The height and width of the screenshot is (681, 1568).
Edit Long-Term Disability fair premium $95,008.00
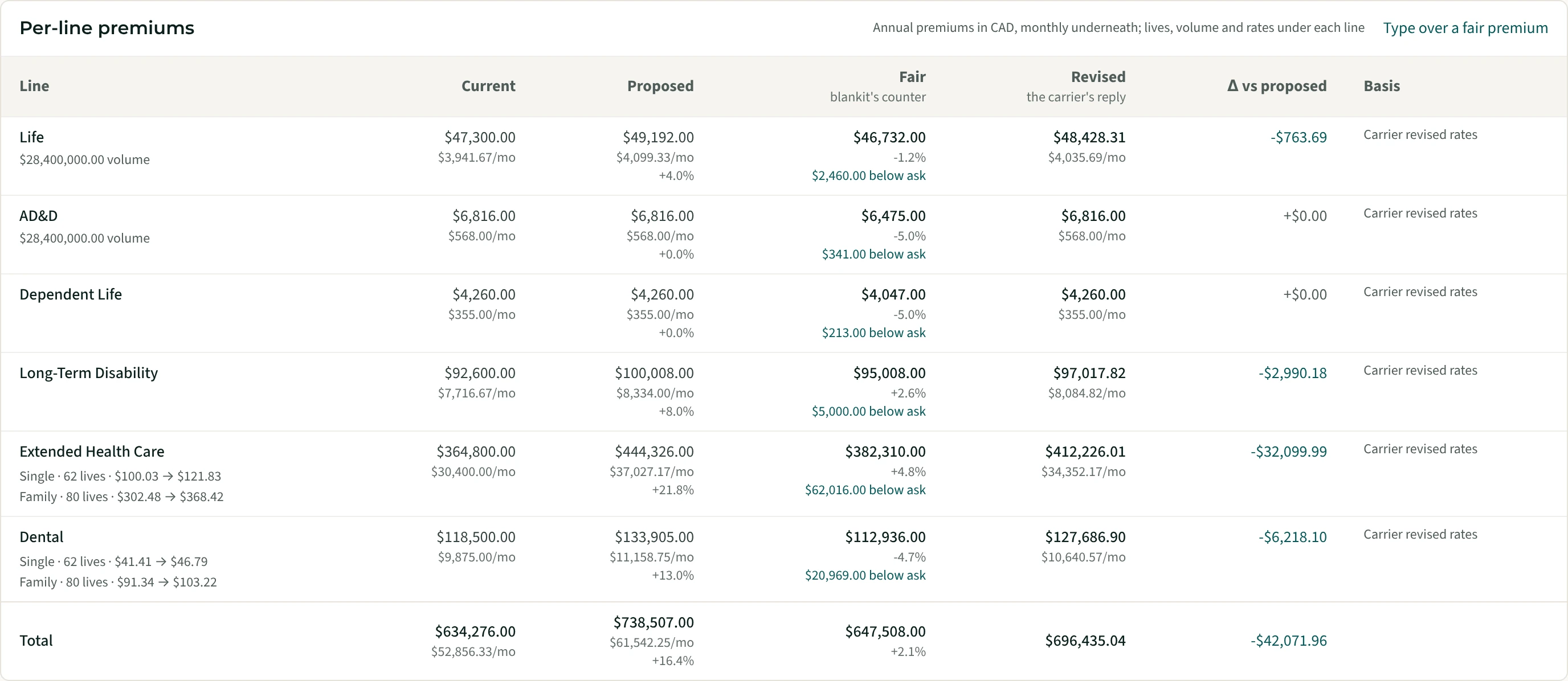point(889,373)
